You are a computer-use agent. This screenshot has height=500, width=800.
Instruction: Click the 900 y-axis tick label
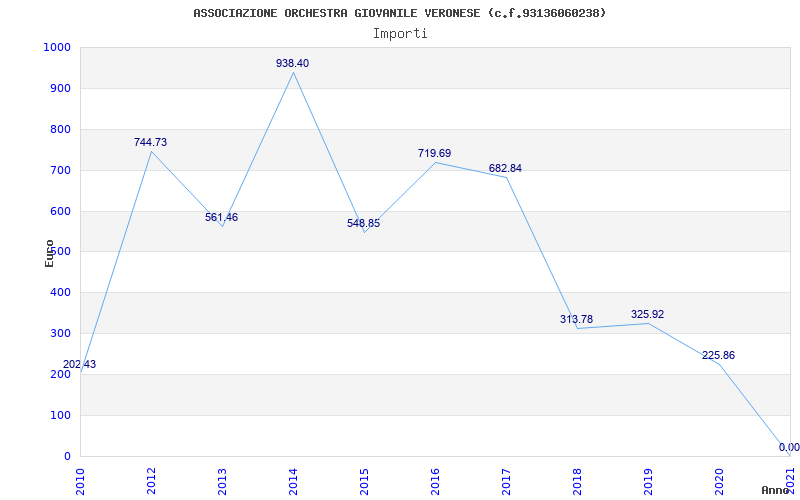pyautogui.click(x=60, y=88)
